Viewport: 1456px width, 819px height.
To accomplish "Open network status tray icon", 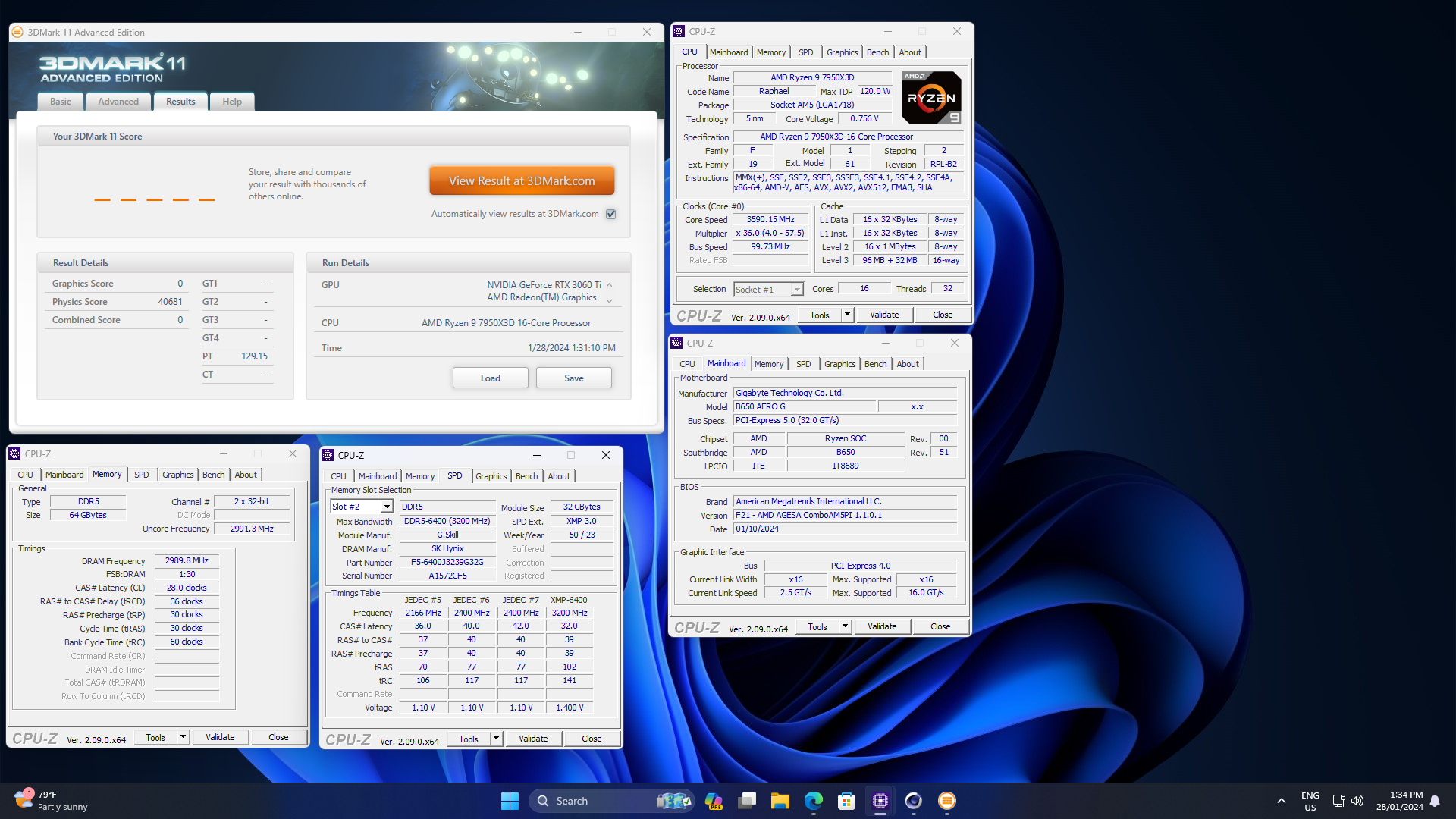I will [x=1338, y=801].
